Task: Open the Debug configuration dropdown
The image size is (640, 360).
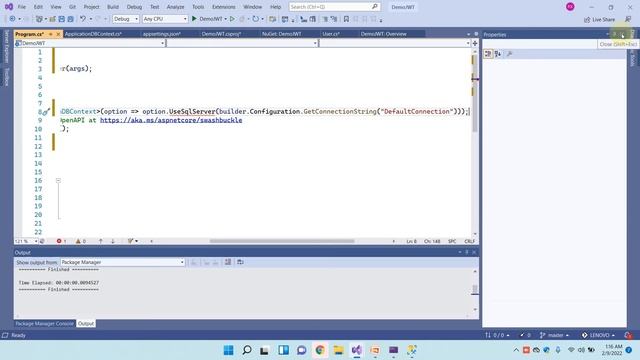Action: (x=126, y=19)
